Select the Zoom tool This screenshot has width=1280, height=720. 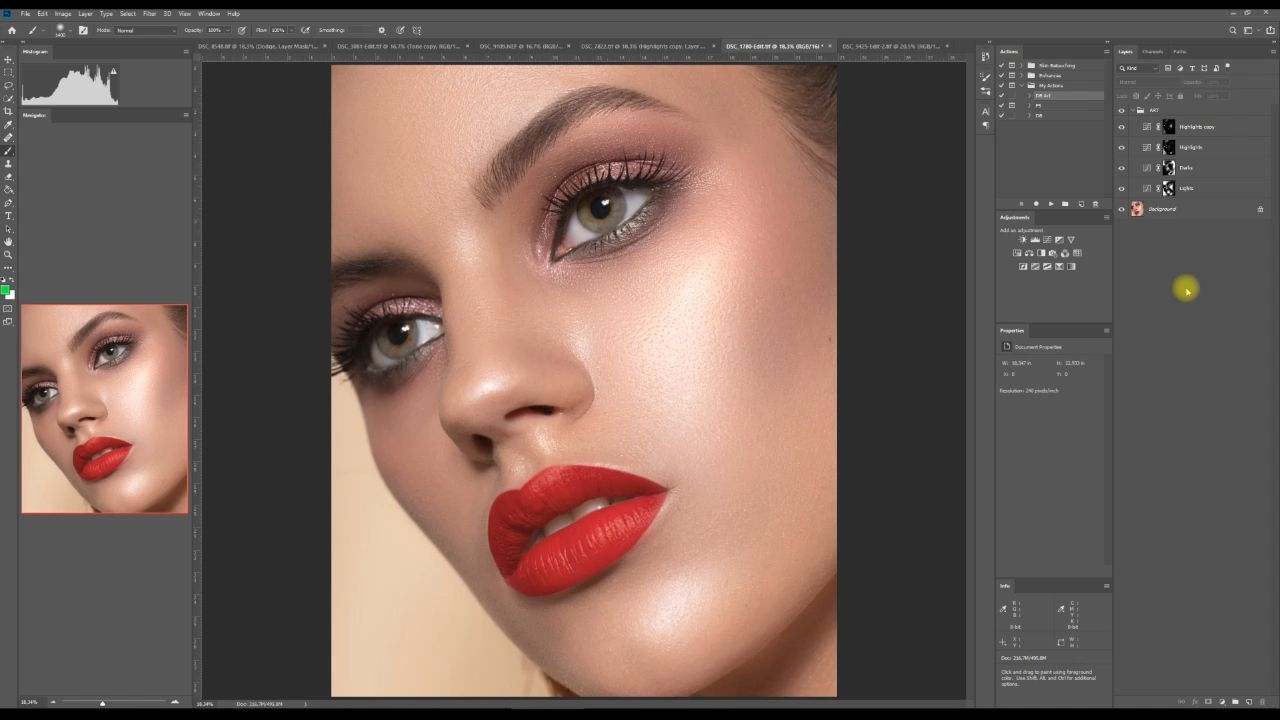pos(8,255)
